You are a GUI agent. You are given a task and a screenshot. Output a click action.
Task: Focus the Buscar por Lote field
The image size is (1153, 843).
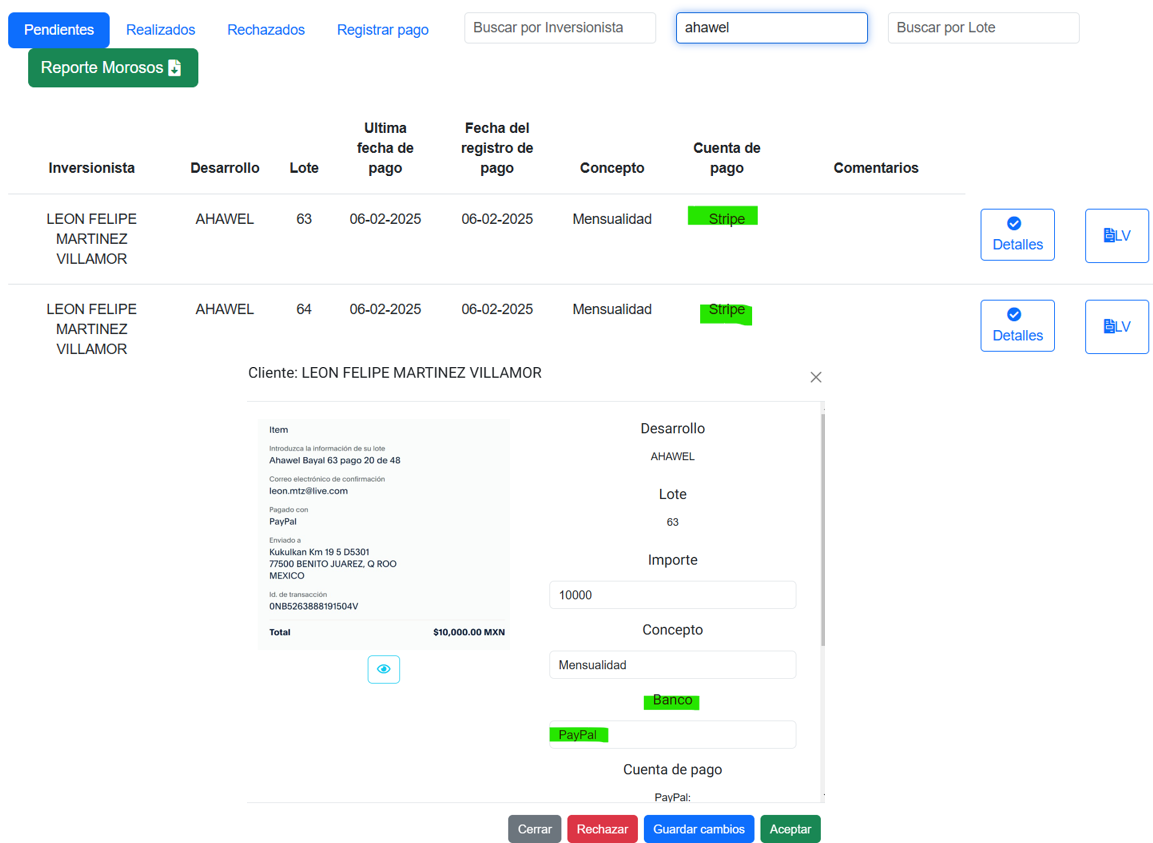pos(983,28)
